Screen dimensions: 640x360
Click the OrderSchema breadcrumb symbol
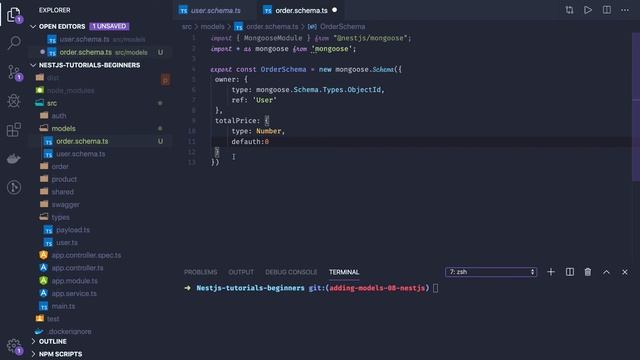[342, 27]
